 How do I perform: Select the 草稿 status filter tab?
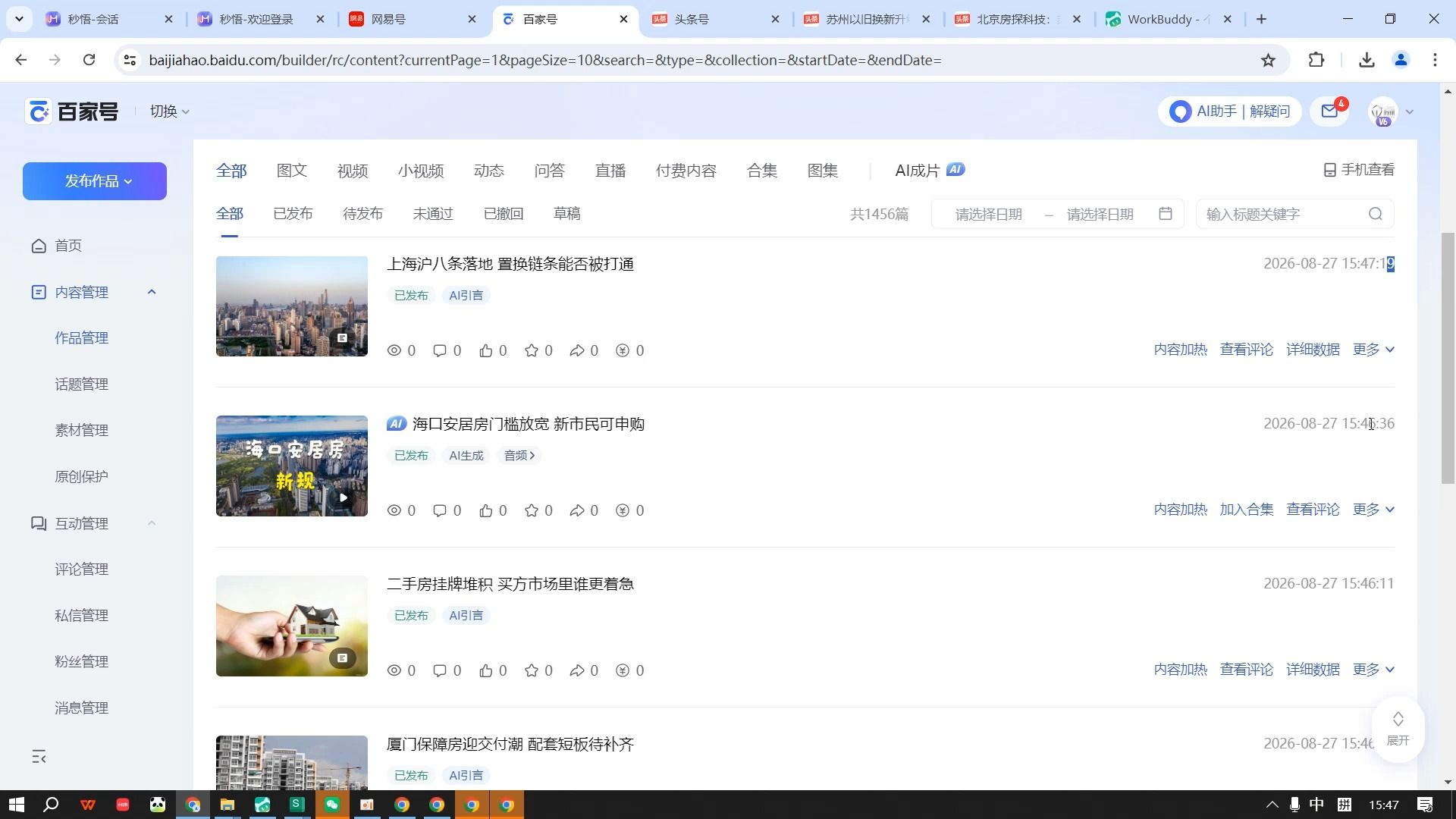[567, 214]
